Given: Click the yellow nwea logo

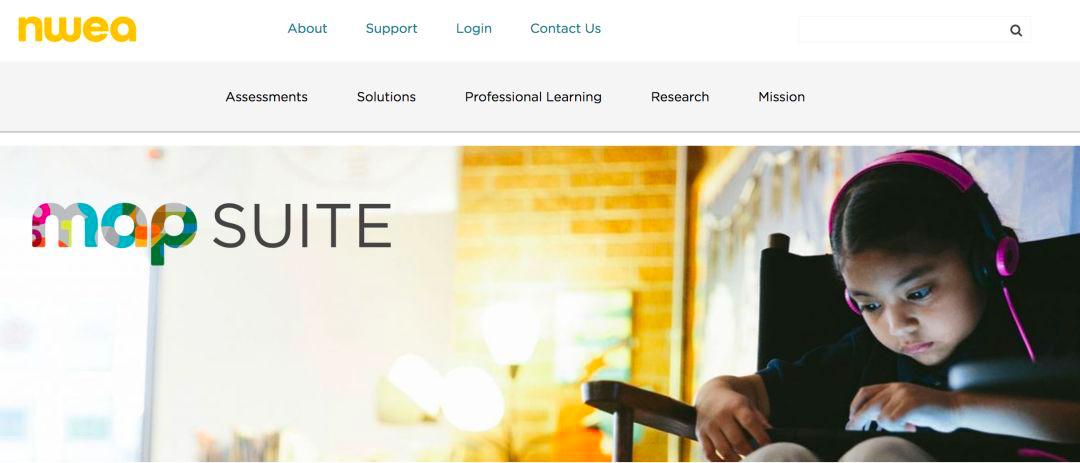Looking at the screenshot, I should (77, 29).
